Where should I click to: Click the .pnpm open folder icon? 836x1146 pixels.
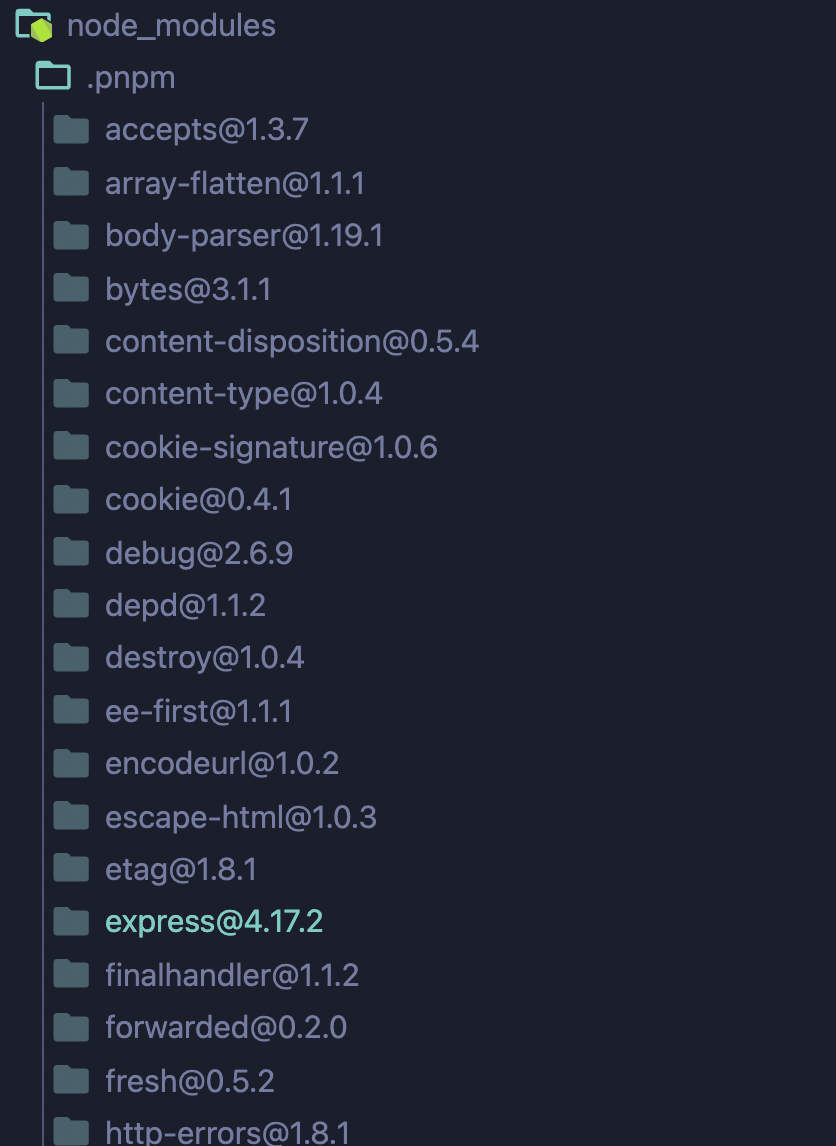coord(53,76)
